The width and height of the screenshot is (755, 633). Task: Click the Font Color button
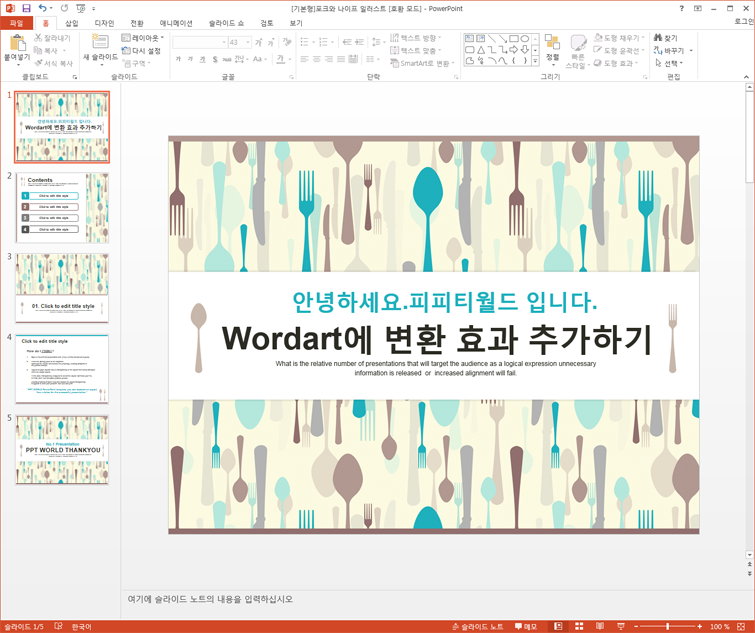pos(281,59)
